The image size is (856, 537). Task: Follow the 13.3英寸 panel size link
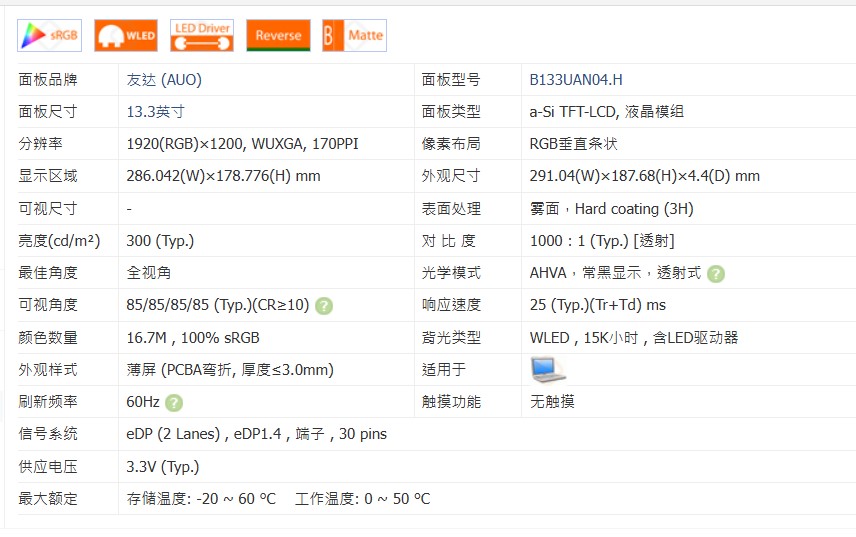(x=155, y=112)
